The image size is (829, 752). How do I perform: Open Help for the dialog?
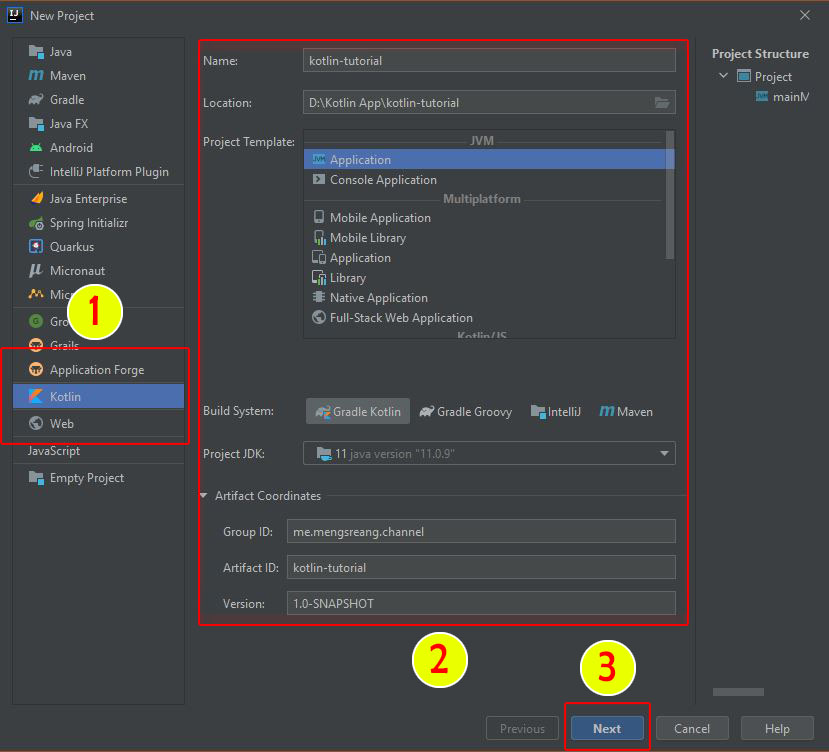tap(777, 728)
